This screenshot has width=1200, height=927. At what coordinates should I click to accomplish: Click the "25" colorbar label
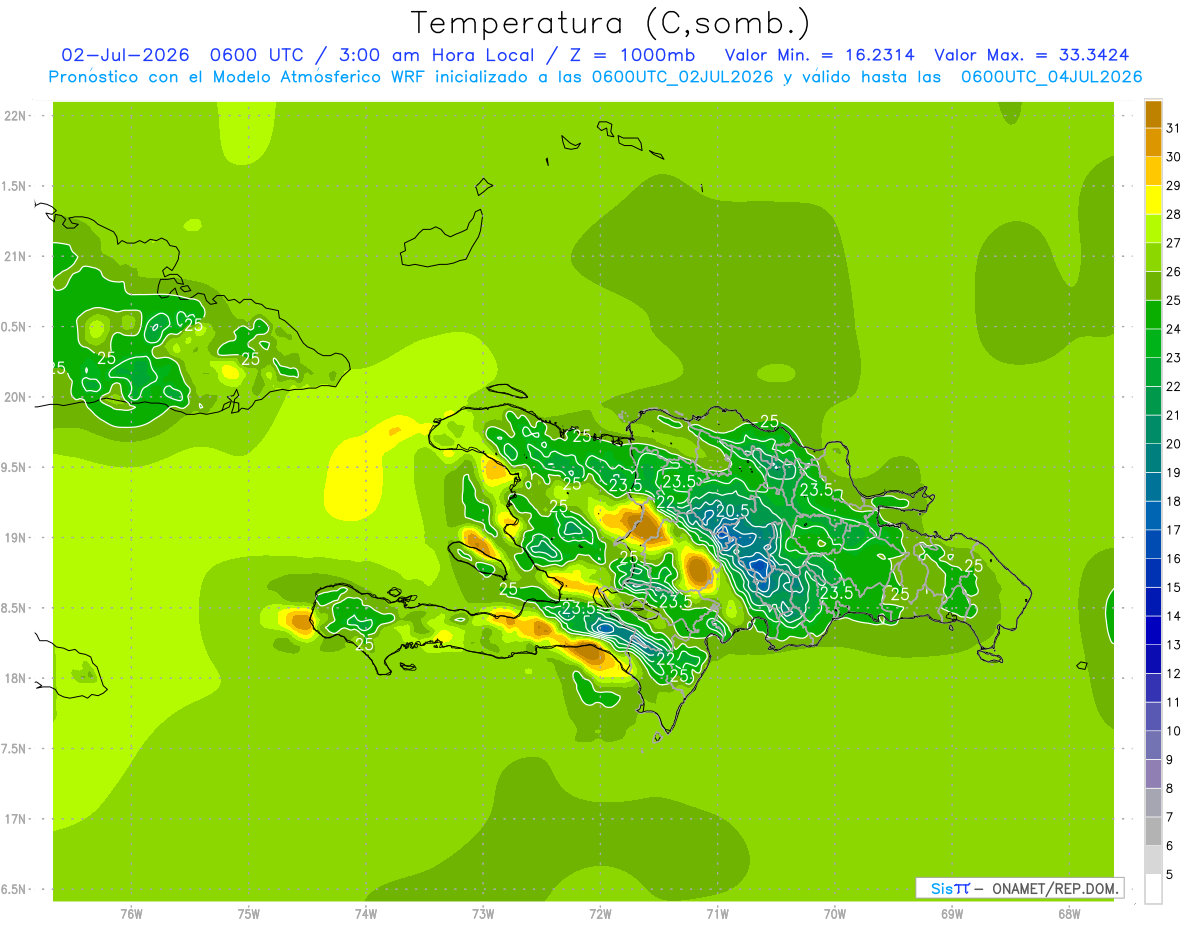[1173, 300]
